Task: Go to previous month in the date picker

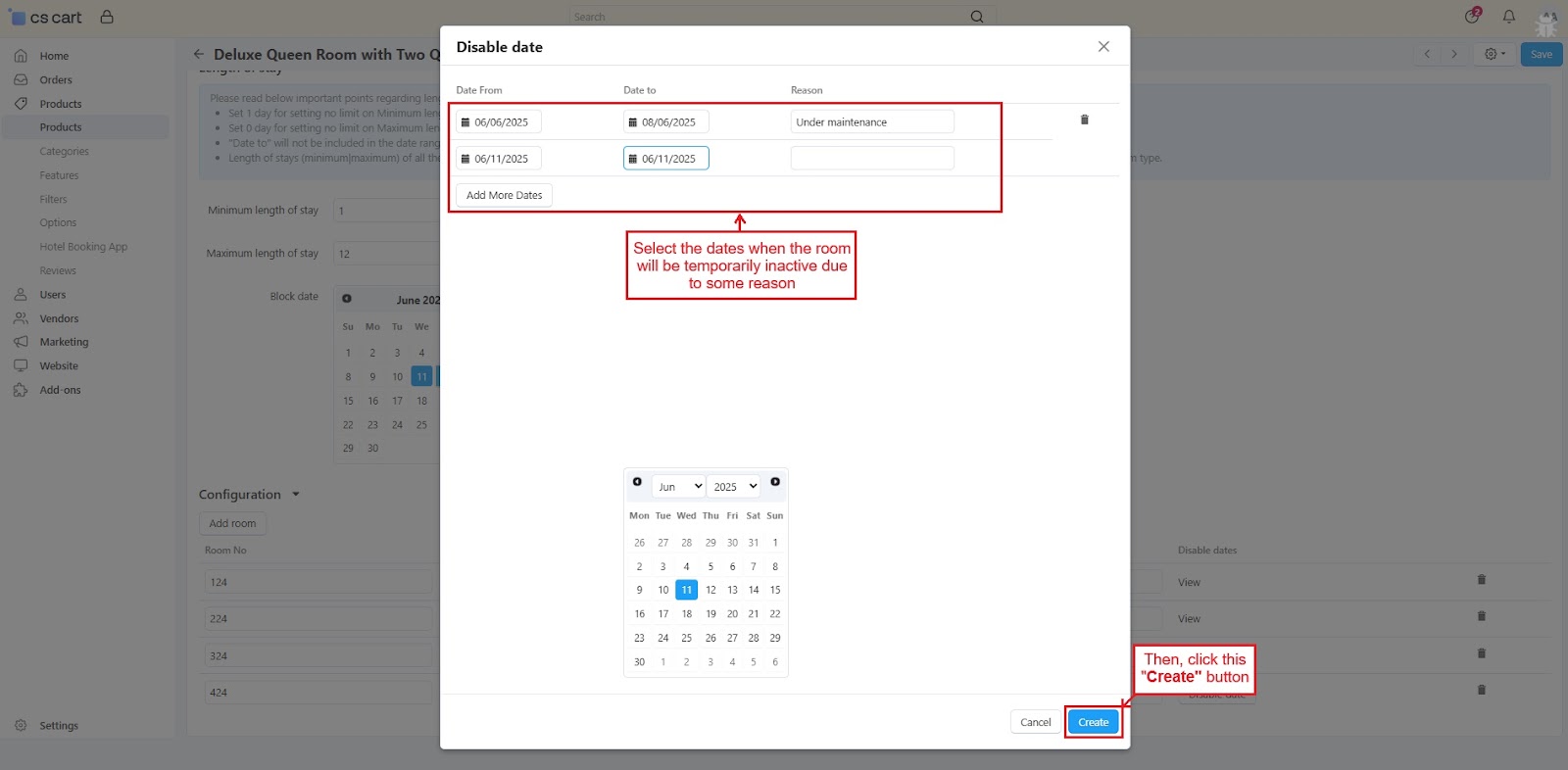Action: pos(637,482)
